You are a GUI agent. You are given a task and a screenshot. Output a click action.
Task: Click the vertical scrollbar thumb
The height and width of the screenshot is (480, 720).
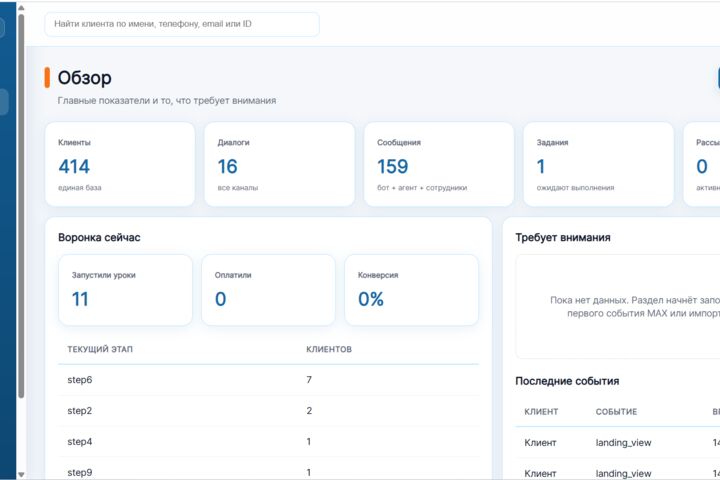(21, 206)
